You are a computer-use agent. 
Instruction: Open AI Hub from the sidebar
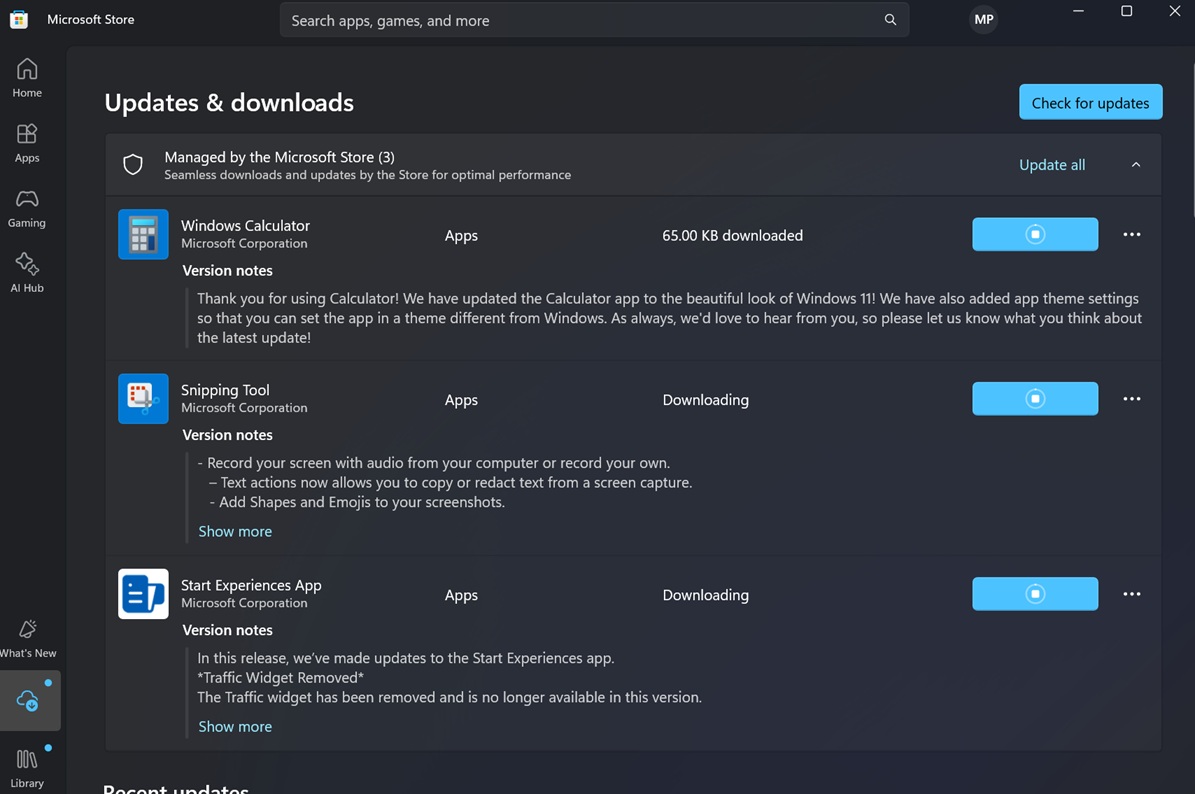[x=27, y=273]
